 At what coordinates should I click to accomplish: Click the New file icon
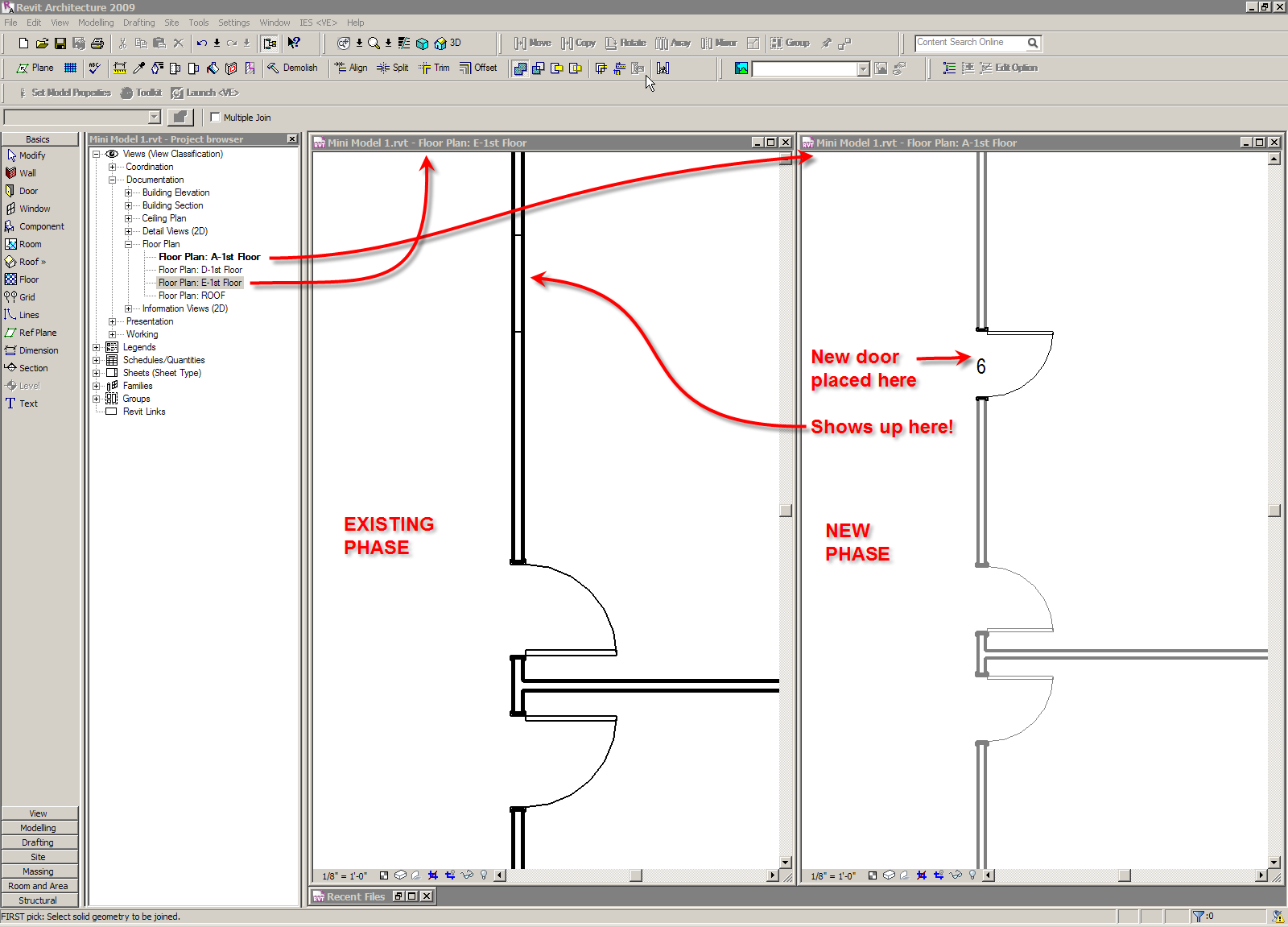(x=23, y=43)
